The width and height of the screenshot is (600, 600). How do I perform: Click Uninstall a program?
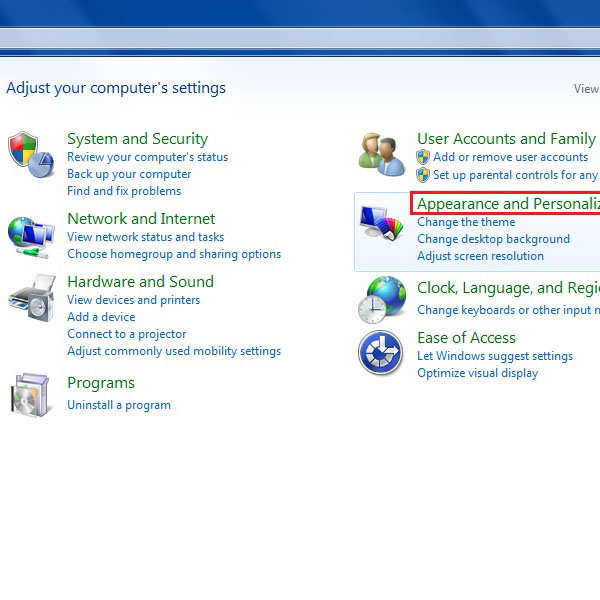point(119,405)
